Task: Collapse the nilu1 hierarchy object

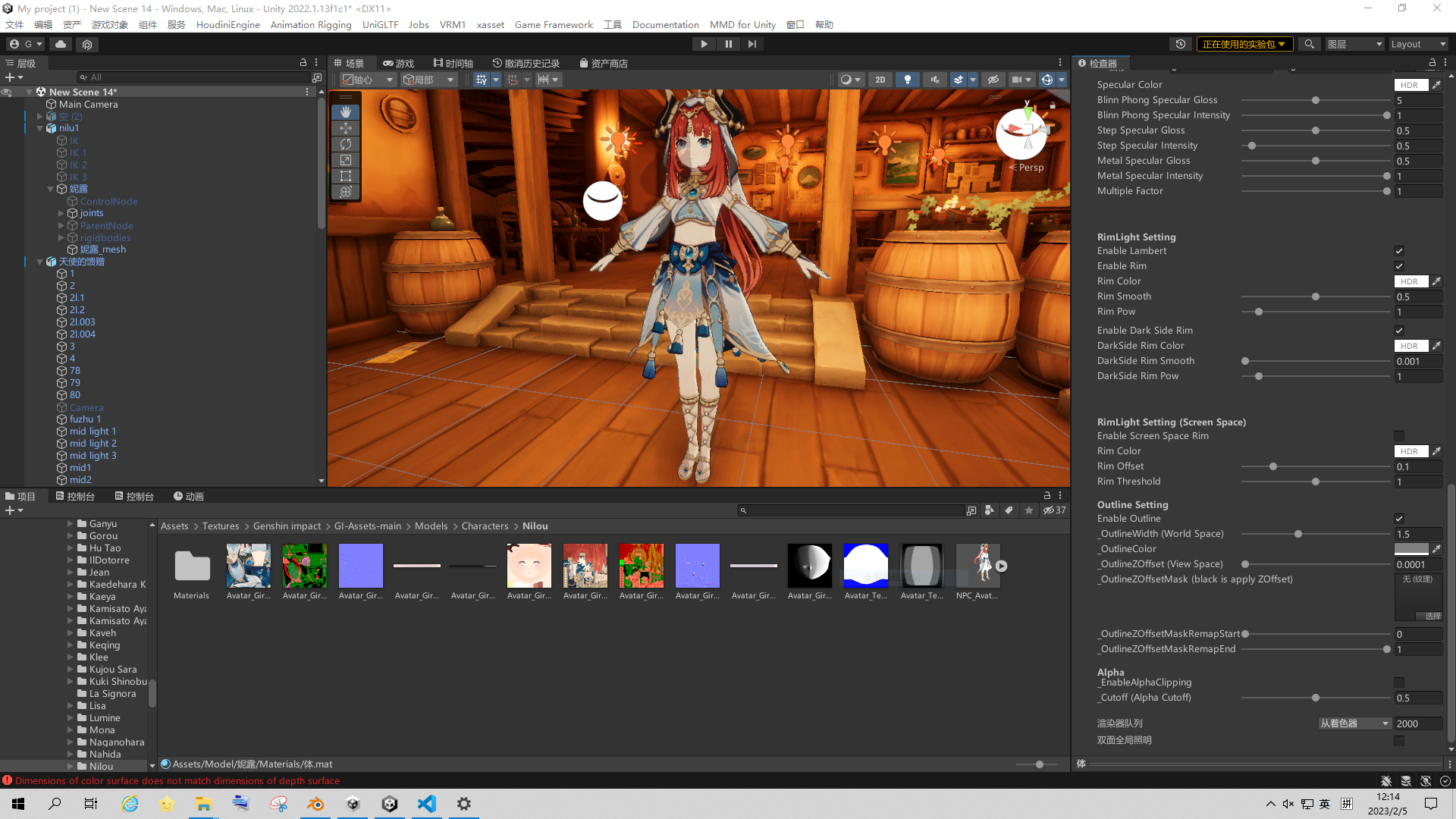Action: click(x=40, y=128)
